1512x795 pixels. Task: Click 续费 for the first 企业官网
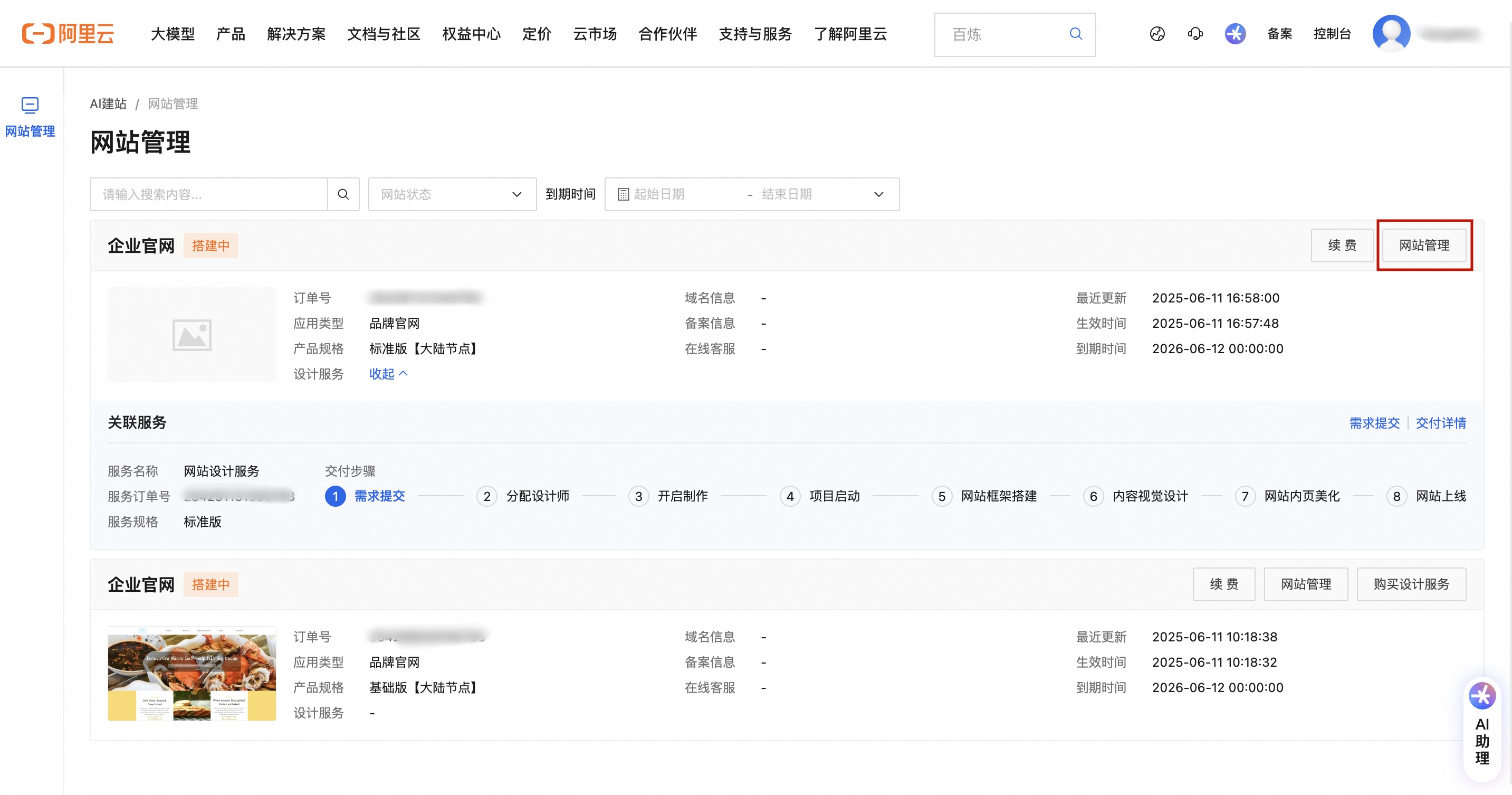pos(1341,245)
